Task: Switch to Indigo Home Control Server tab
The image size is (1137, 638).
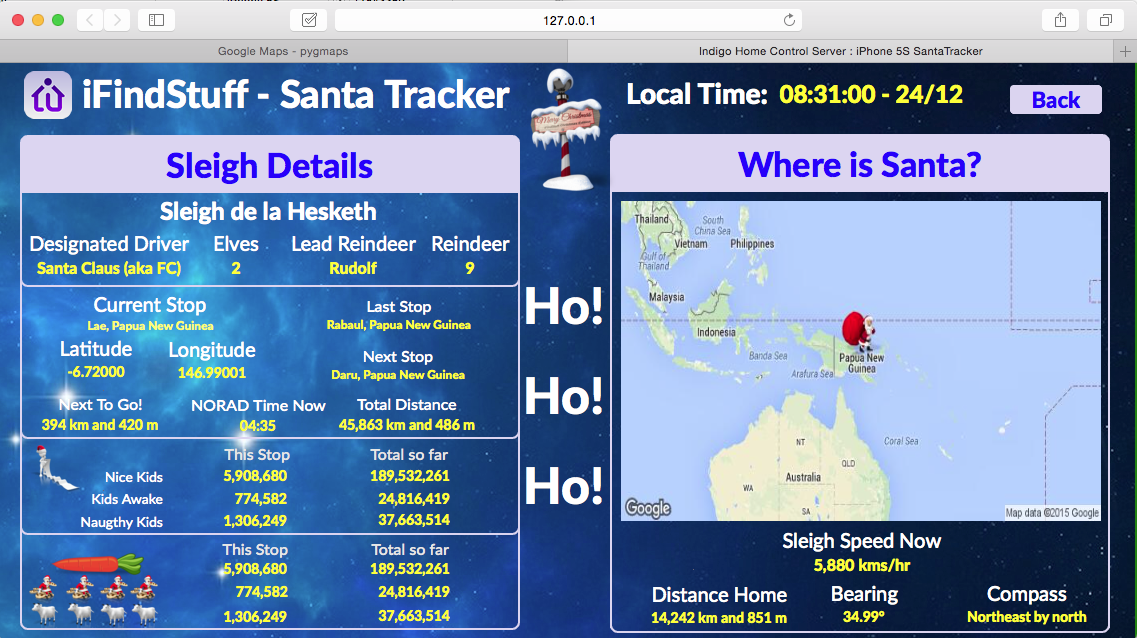Action: click(840, 51)
